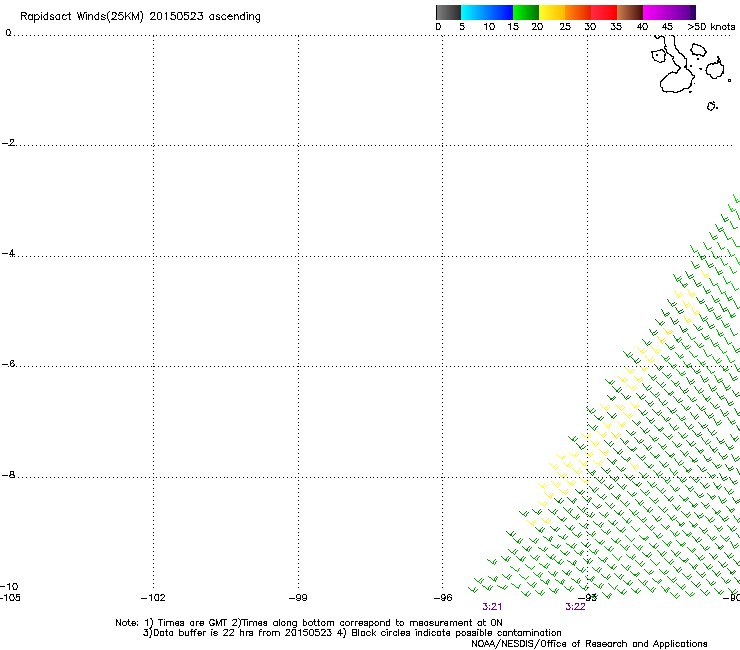740x650 pixels.
Task: Click the title 'Rapidsact Winds(25KM) 20150523 ascending'
Action: click(140, 17)
